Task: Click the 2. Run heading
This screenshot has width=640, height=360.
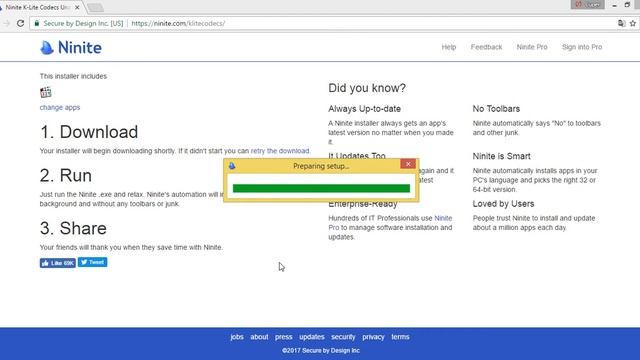Action: tap(66, 175)
